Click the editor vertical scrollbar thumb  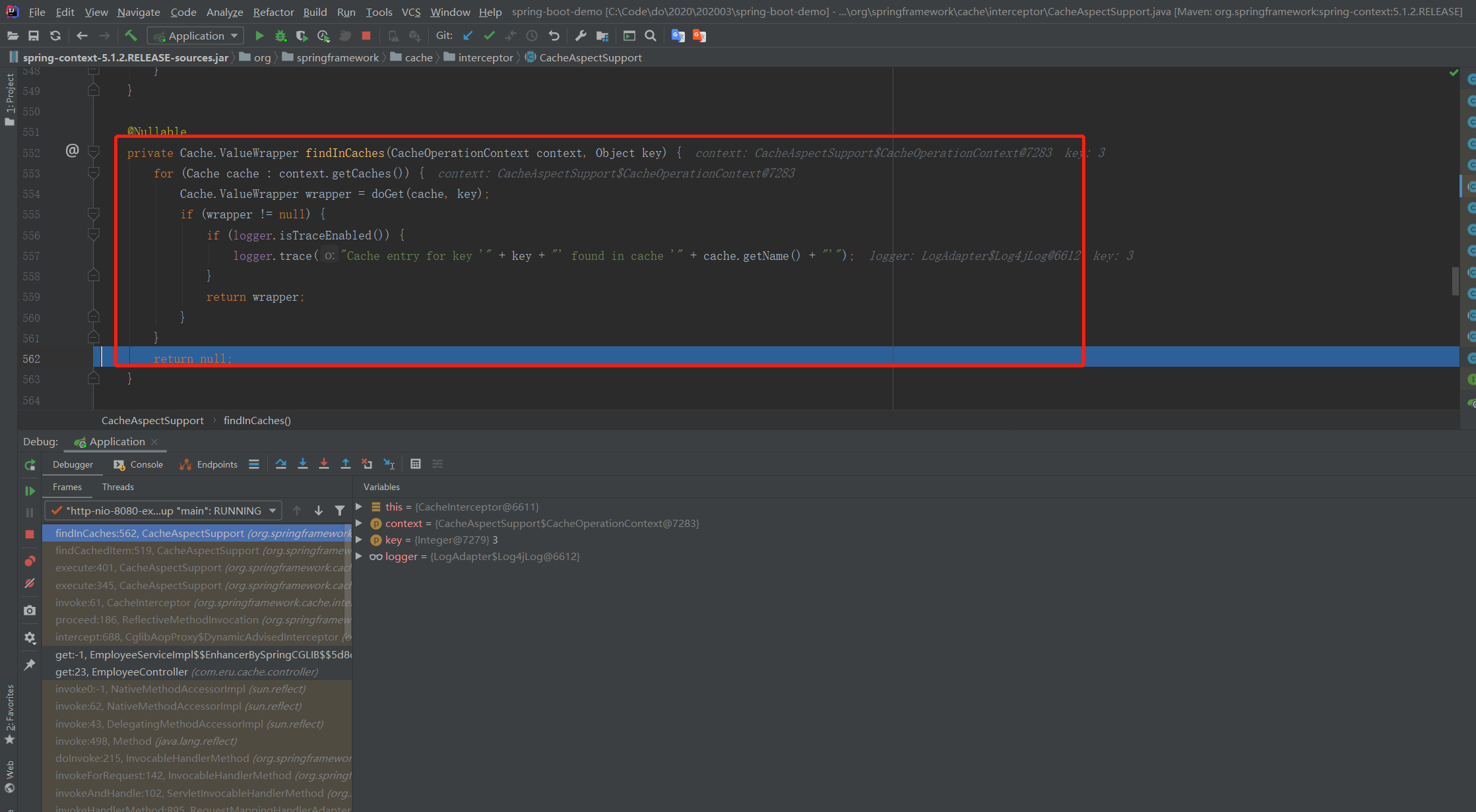[x=1455, y=281]
